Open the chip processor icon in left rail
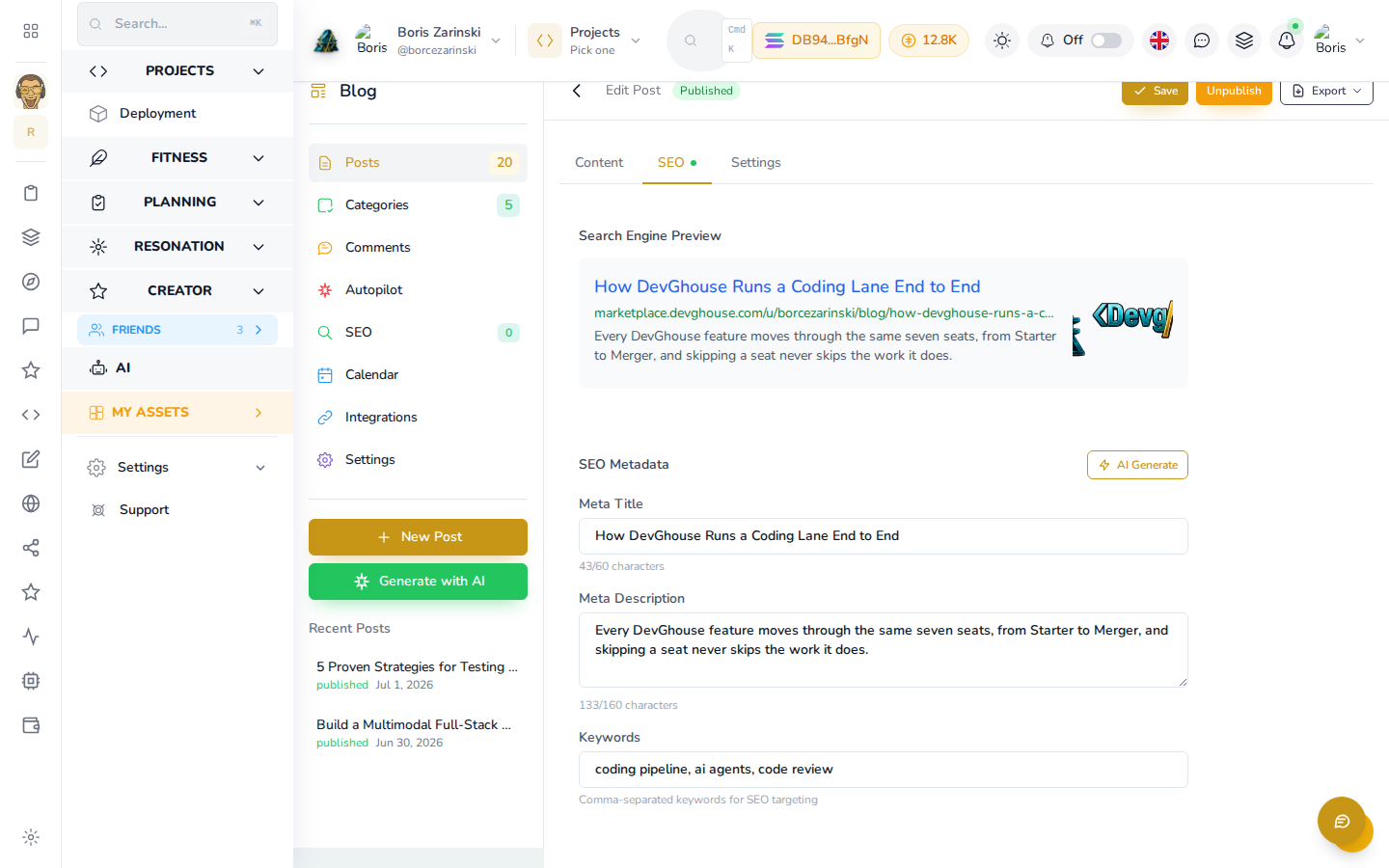 (31, 681)
